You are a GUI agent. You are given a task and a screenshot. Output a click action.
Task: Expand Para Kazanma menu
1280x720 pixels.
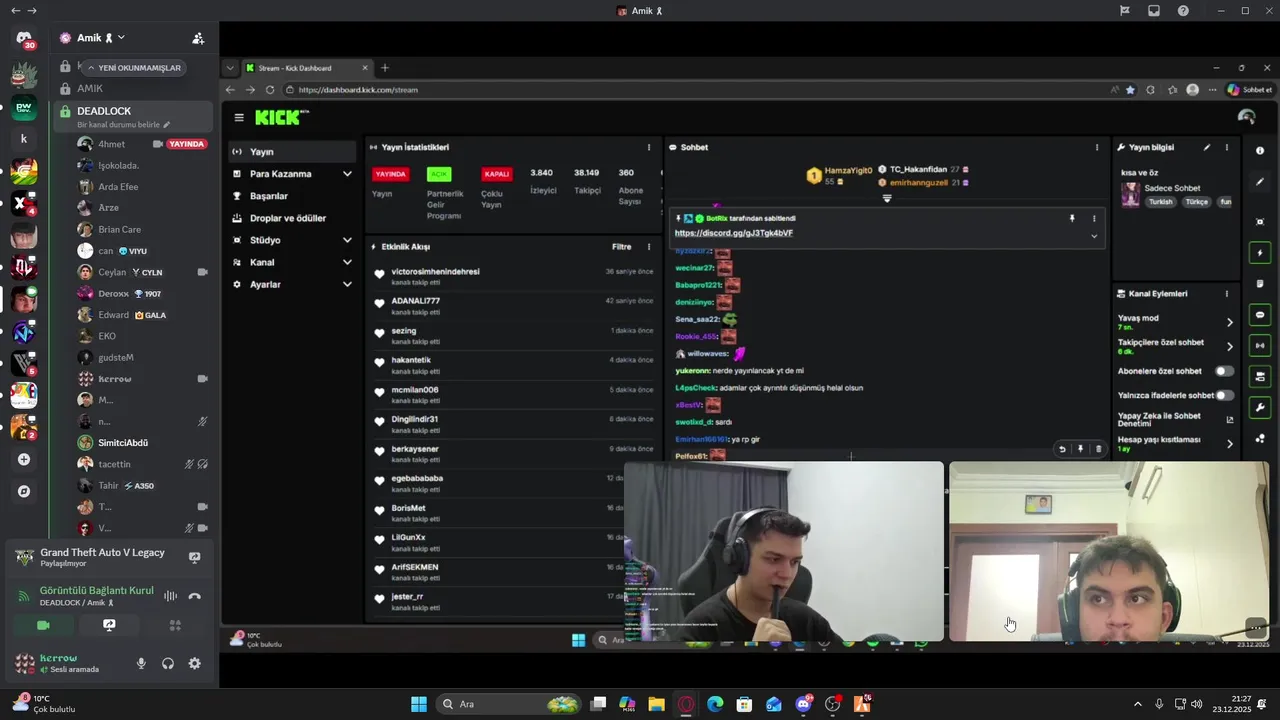point(291,174)
